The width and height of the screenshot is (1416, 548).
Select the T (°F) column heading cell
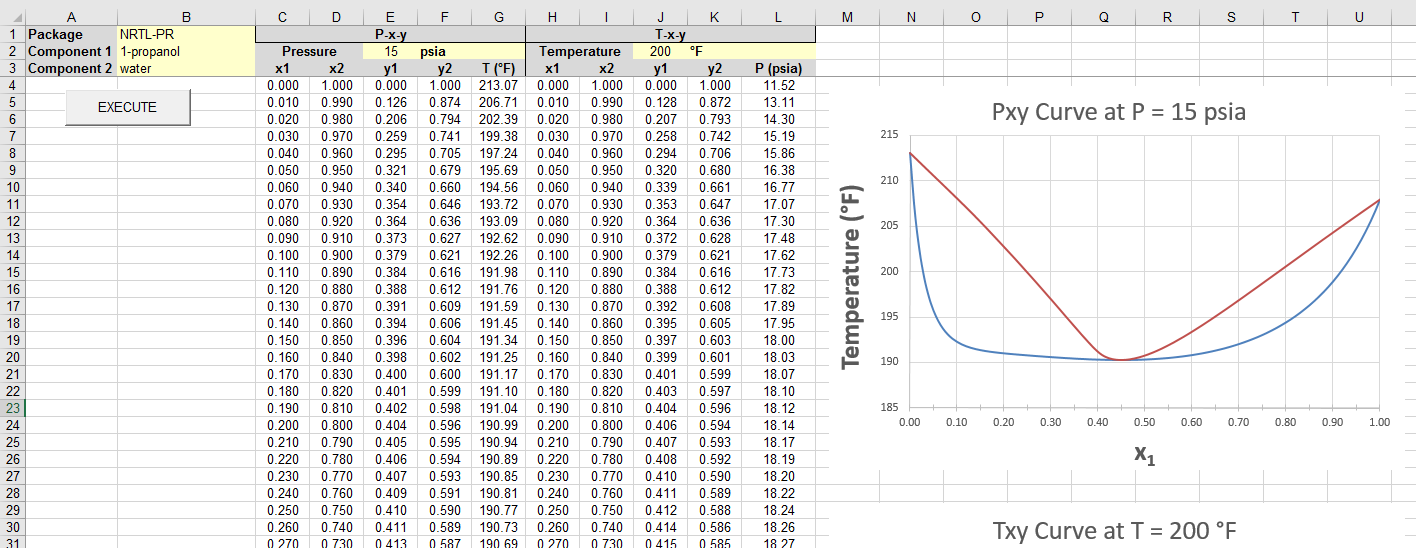pos(499,68)
